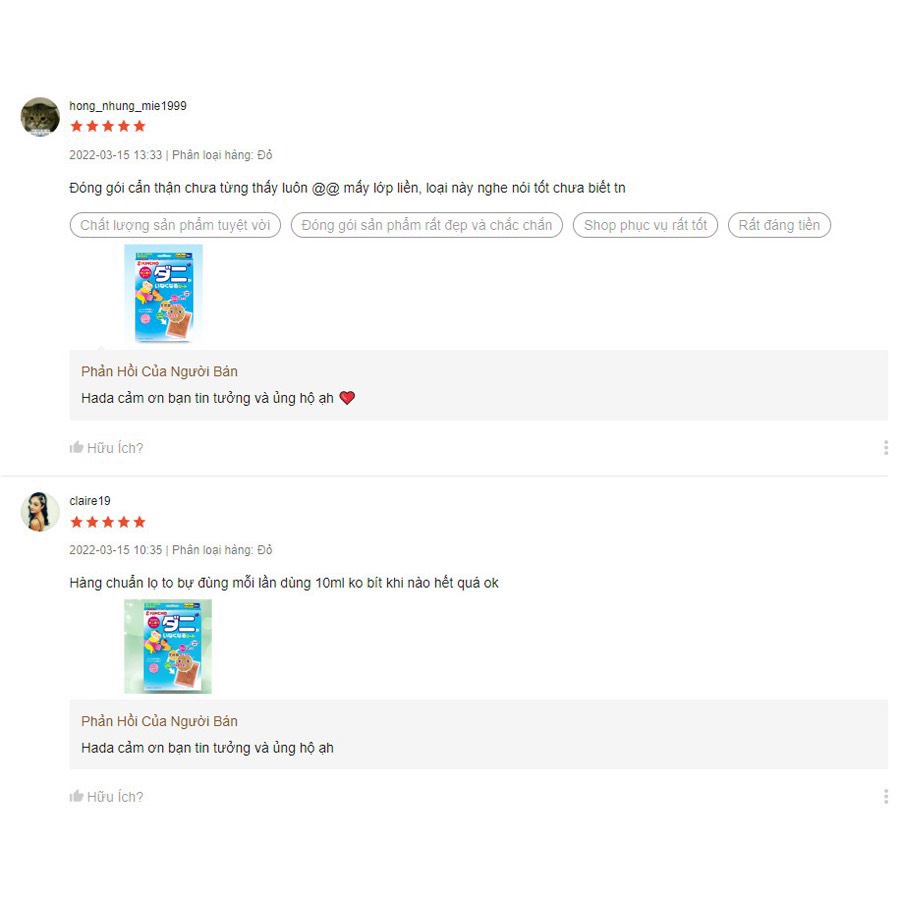
Task: Open three-dot menu of claire19's review
Action: pyautogui.click(x=886, y=797)
